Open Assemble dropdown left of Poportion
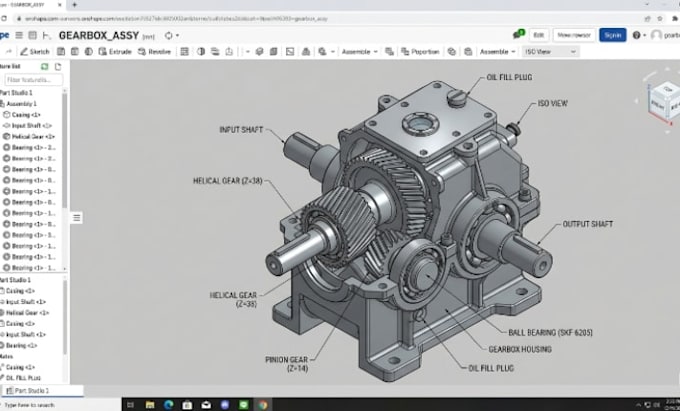 pos(360,52)
